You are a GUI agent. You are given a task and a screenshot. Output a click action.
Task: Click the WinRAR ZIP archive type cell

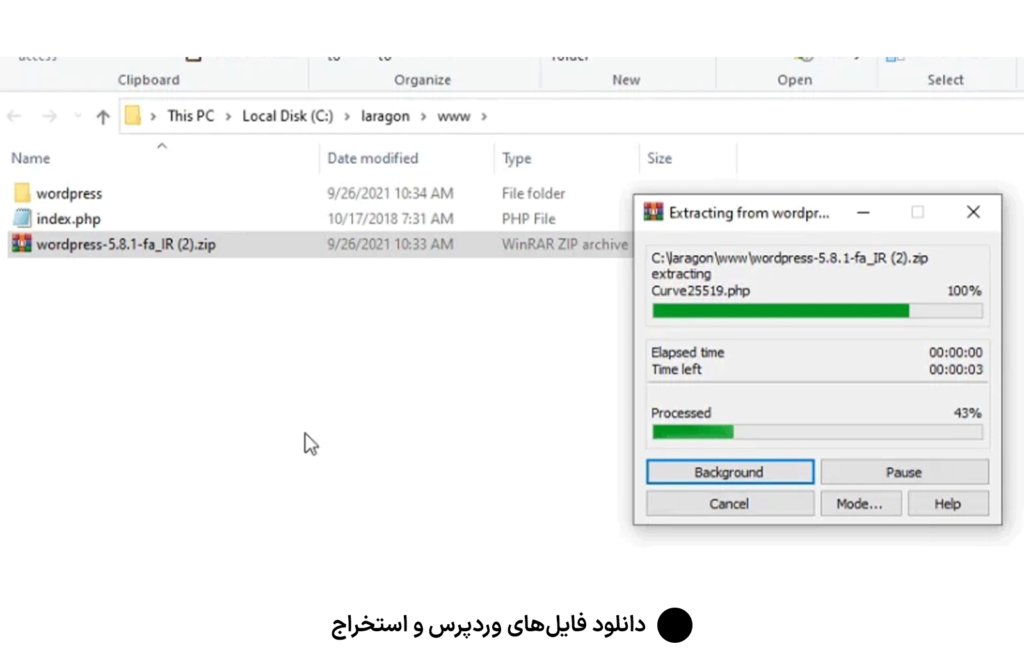tap(564, 244)
